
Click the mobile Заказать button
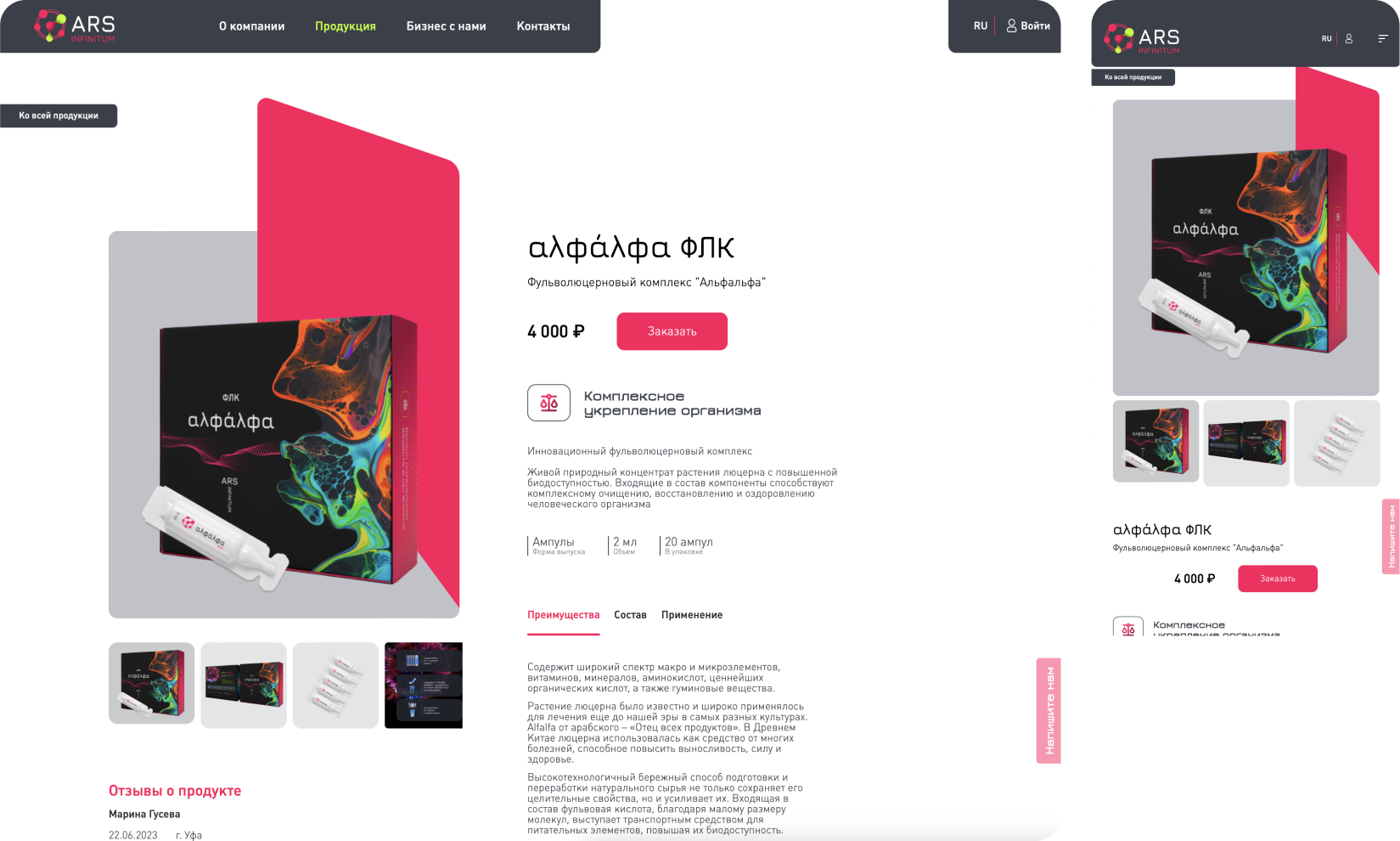[x=1278, y=579]
